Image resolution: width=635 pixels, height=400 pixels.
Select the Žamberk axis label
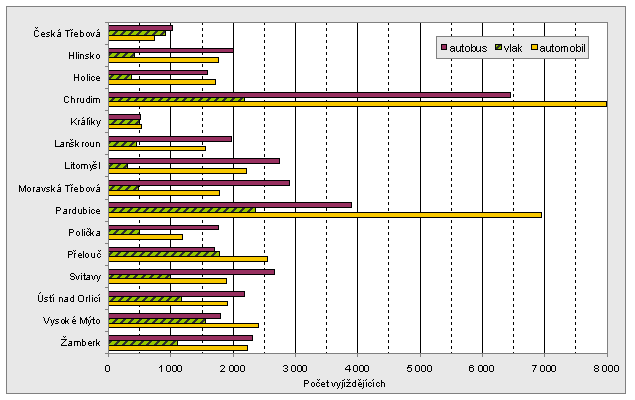coord(80,343)
